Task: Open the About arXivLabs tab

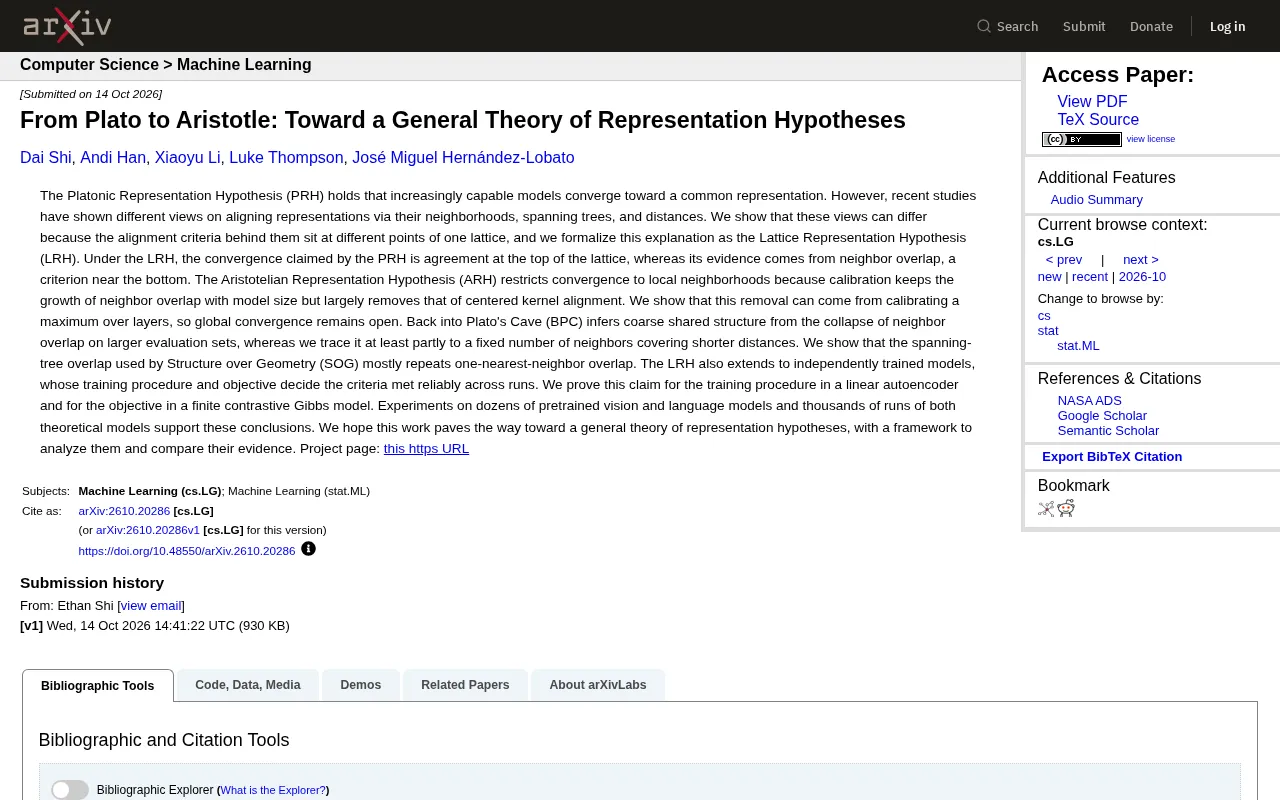Action: (x=598, y=685)
